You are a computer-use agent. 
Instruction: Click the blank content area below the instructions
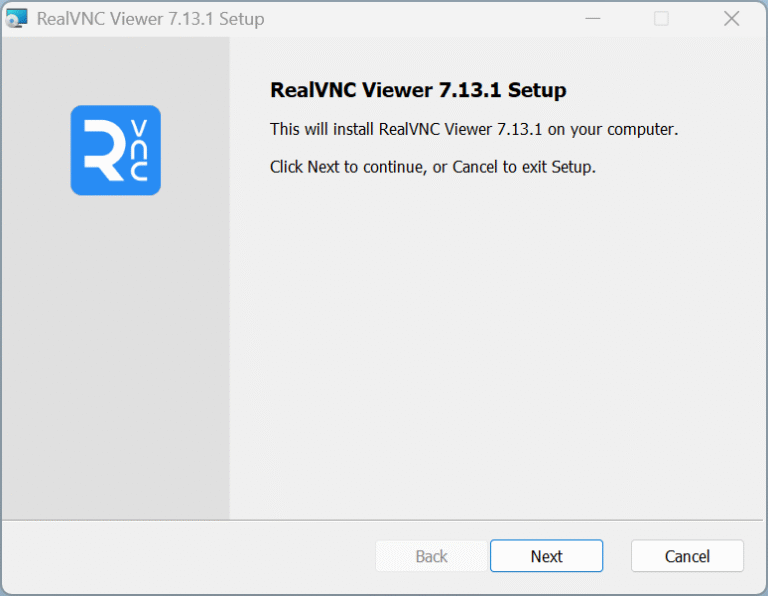pos(495,350)
